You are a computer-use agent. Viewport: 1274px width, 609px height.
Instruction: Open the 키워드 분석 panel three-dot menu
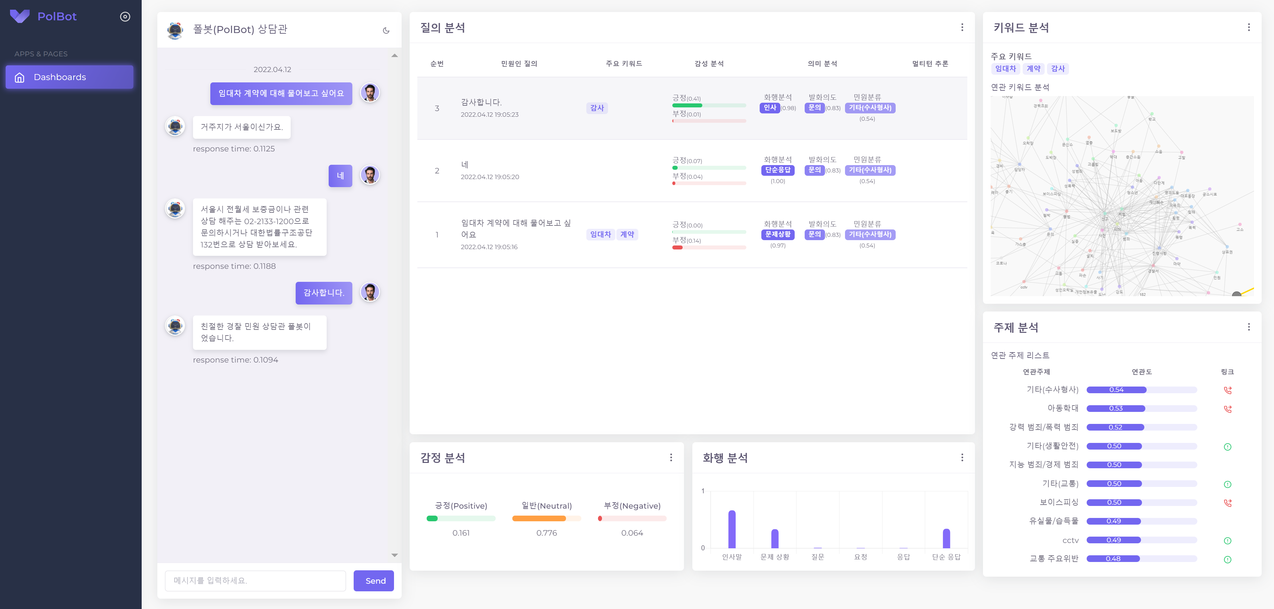coord(1249,27)
